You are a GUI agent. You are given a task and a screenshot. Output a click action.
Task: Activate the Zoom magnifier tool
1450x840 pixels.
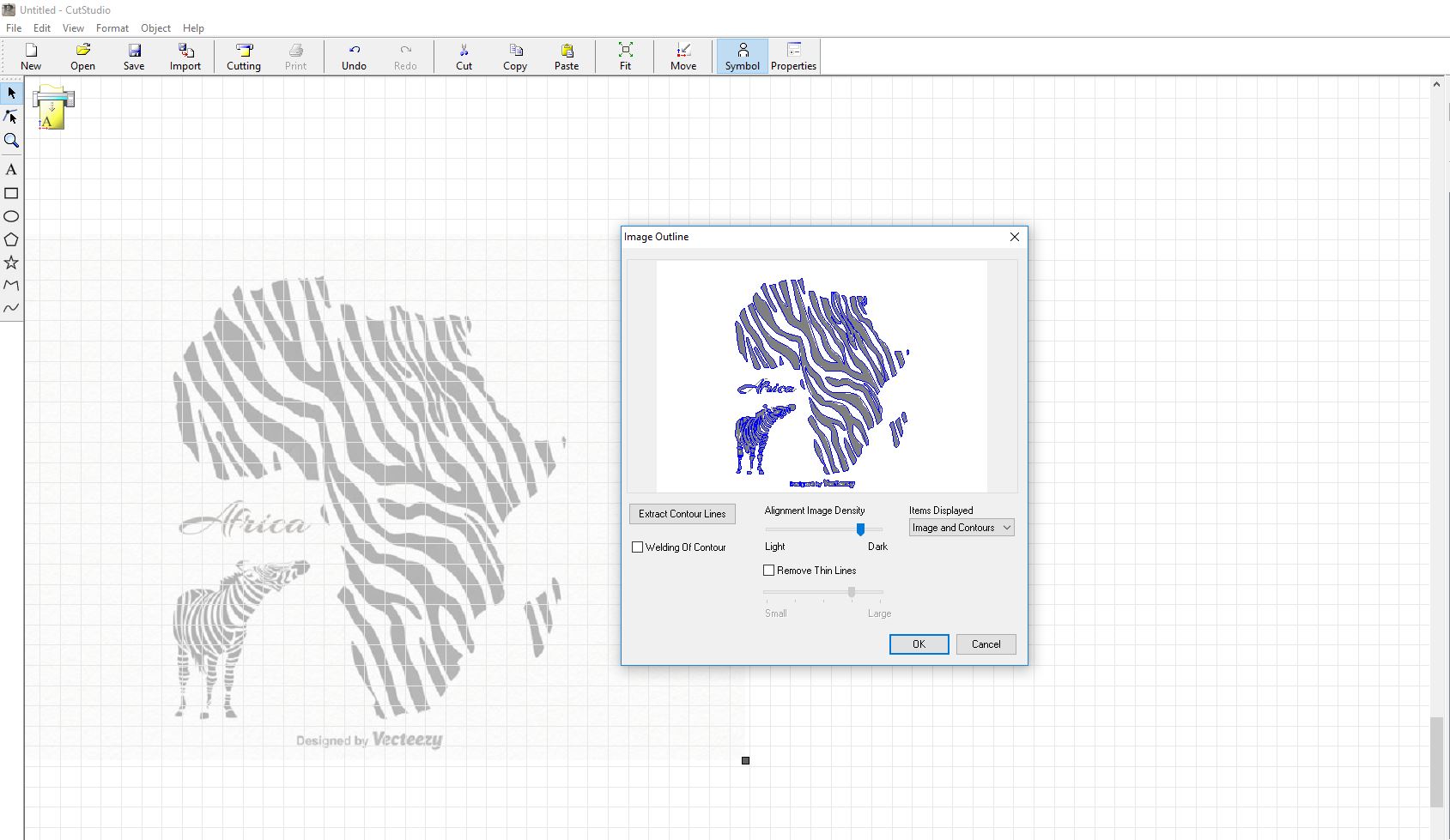[11, 141]
